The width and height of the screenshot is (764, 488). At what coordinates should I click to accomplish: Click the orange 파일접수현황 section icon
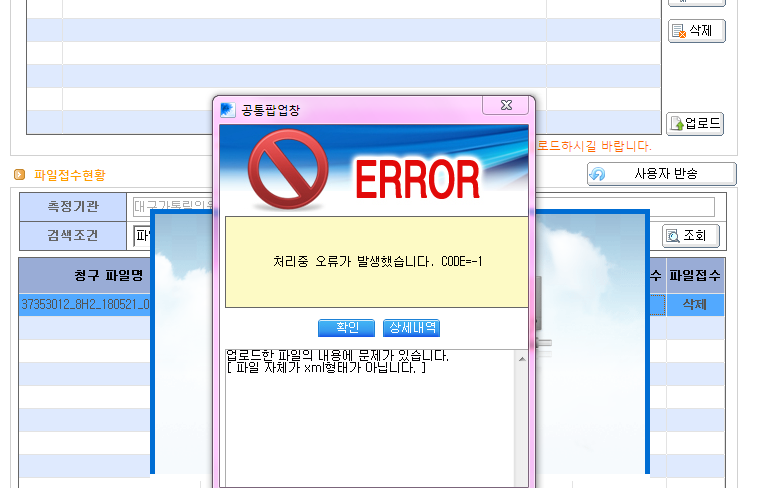(x=19, y=174)
